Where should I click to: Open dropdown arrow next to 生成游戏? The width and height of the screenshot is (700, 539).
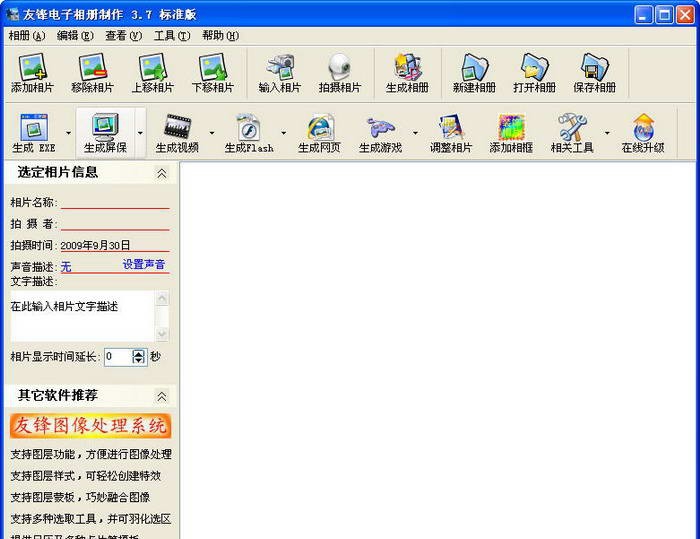pos(415,133)
